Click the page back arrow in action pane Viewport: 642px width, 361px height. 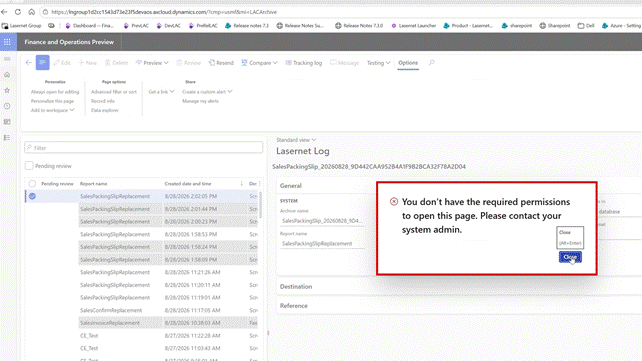click(x=28, y=63)
